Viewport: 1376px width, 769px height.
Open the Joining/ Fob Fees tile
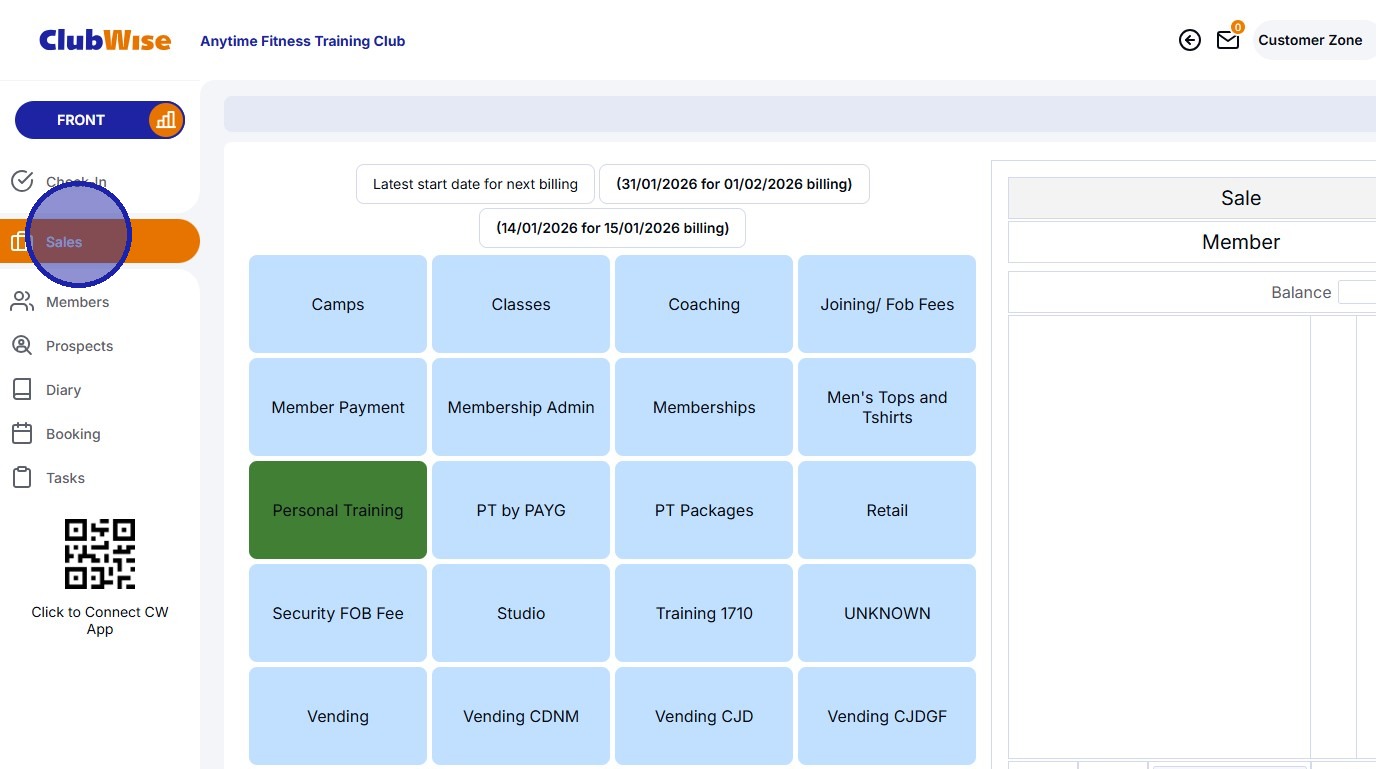pyautogui.click(x=887, y=304)
